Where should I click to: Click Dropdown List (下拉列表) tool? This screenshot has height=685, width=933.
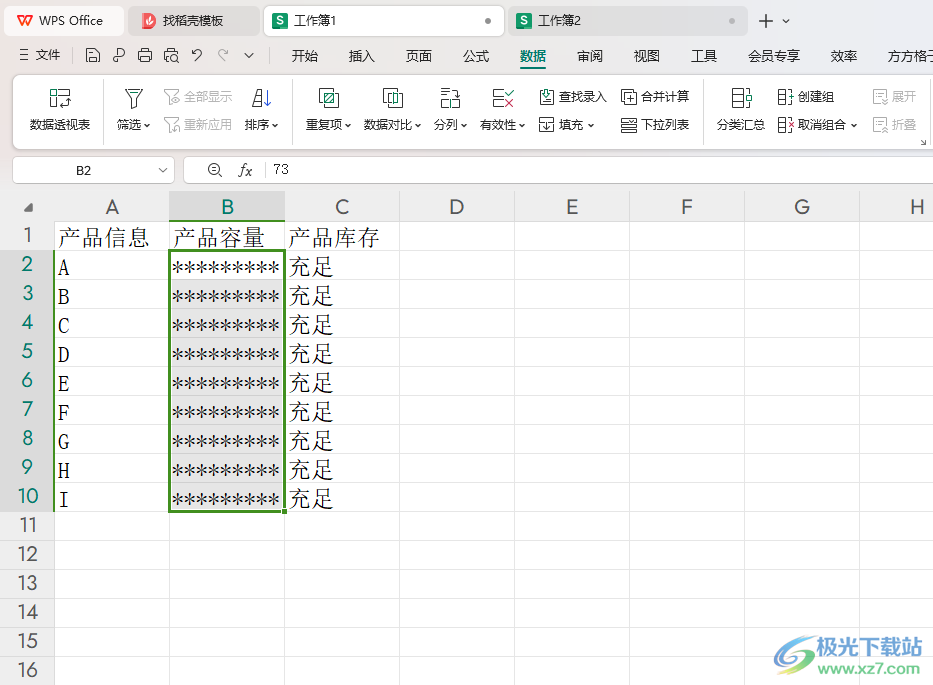tap(655, 124)
